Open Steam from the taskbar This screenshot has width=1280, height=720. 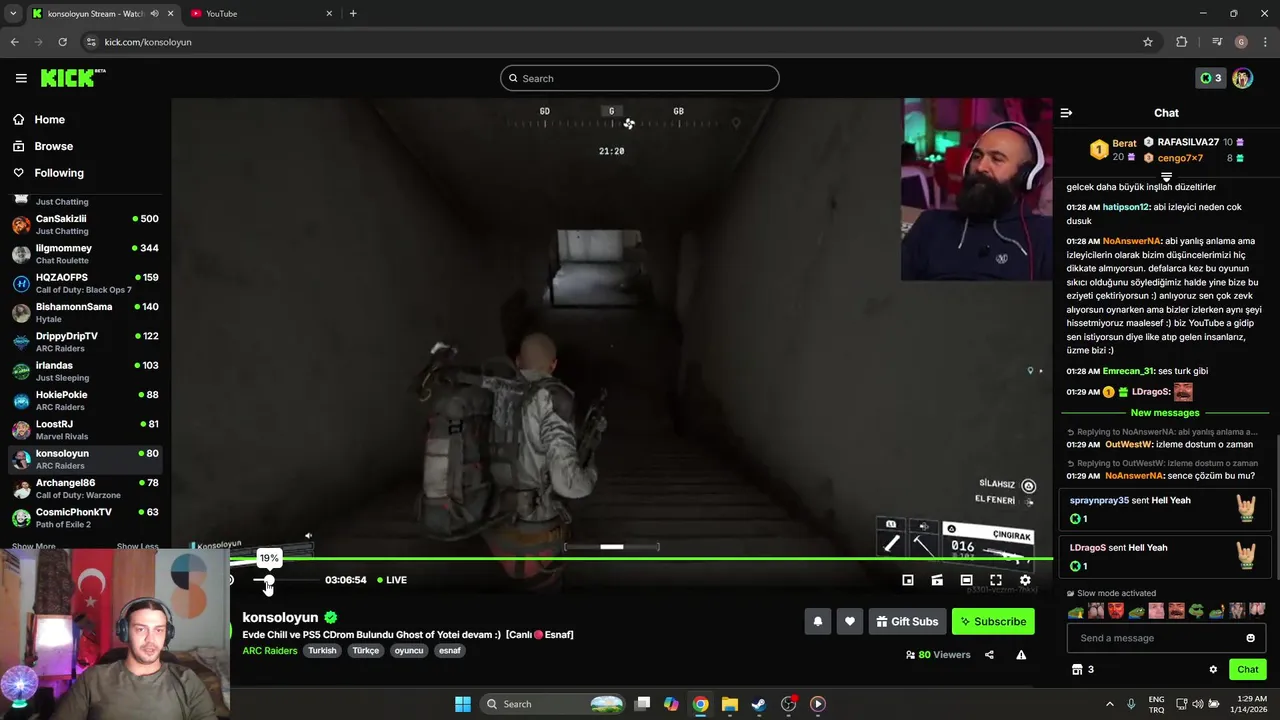(759, 704)
